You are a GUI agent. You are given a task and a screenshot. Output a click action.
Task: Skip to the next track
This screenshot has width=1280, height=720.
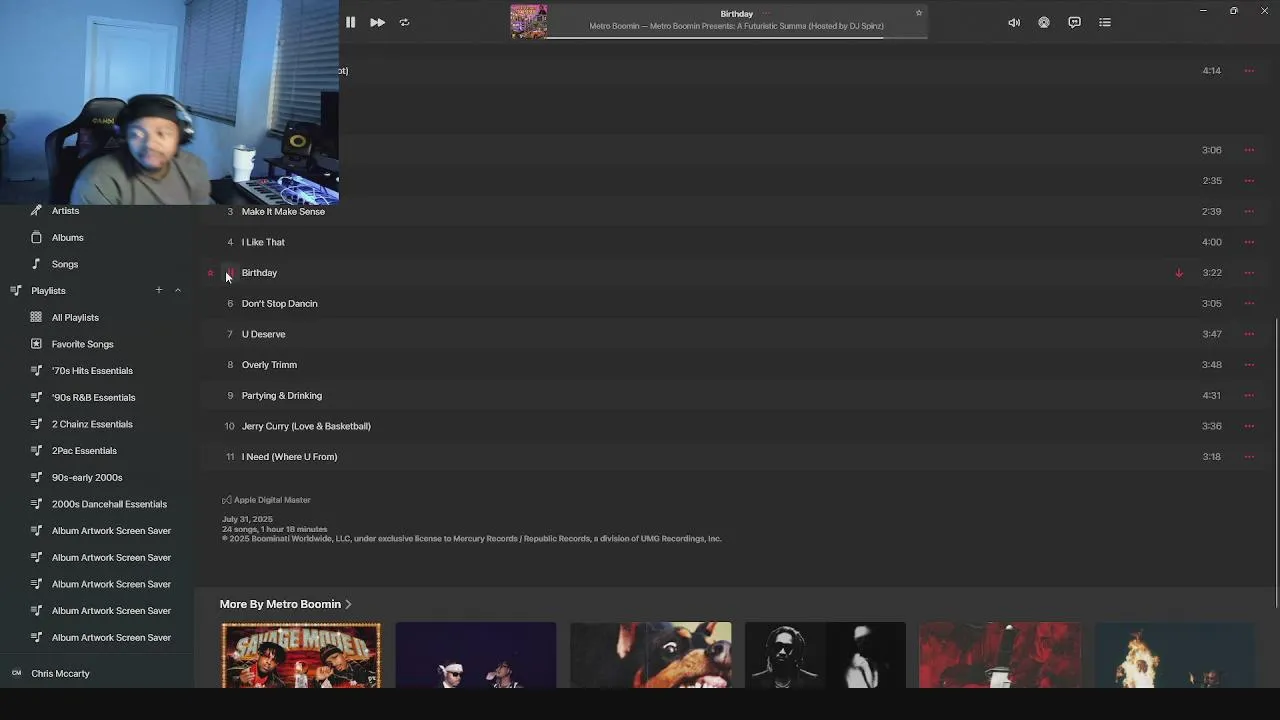point(377,22)
